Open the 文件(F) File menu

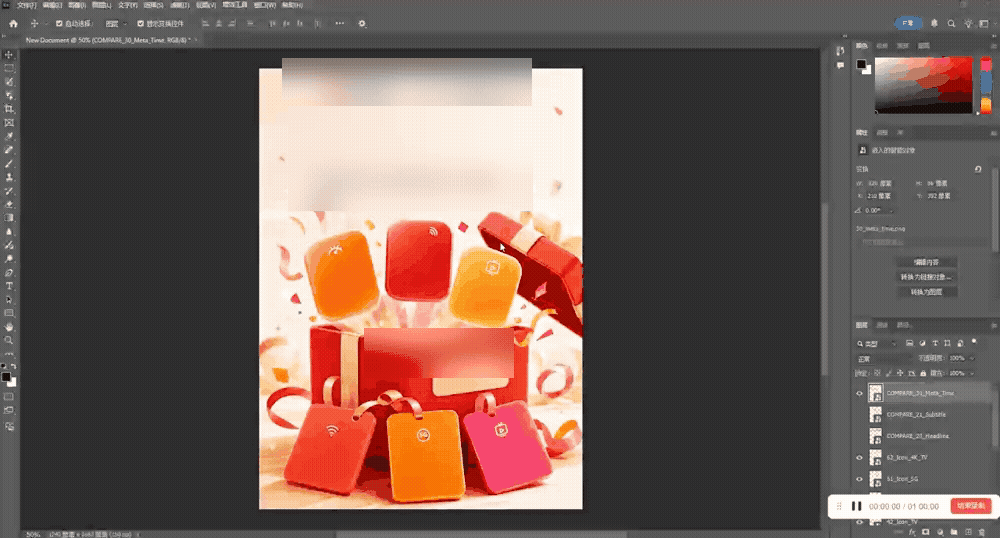click(26, 4)
